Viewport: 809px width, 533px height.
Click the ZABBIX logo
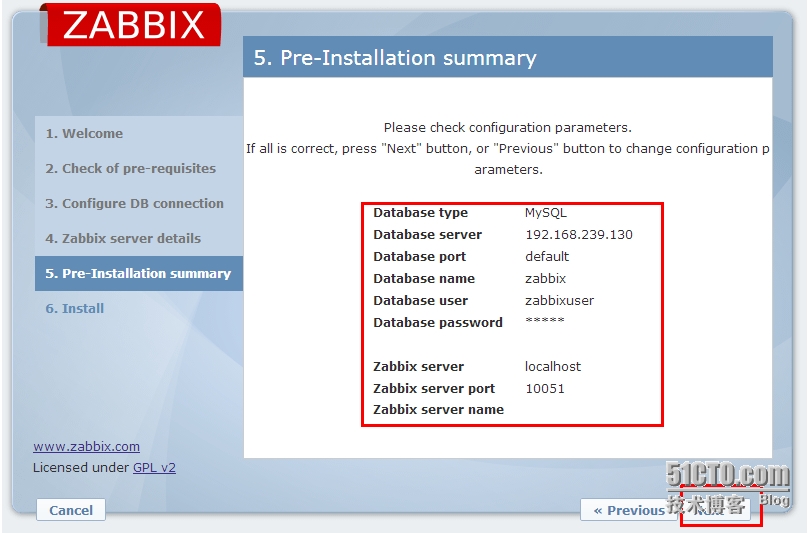point(133,24)
